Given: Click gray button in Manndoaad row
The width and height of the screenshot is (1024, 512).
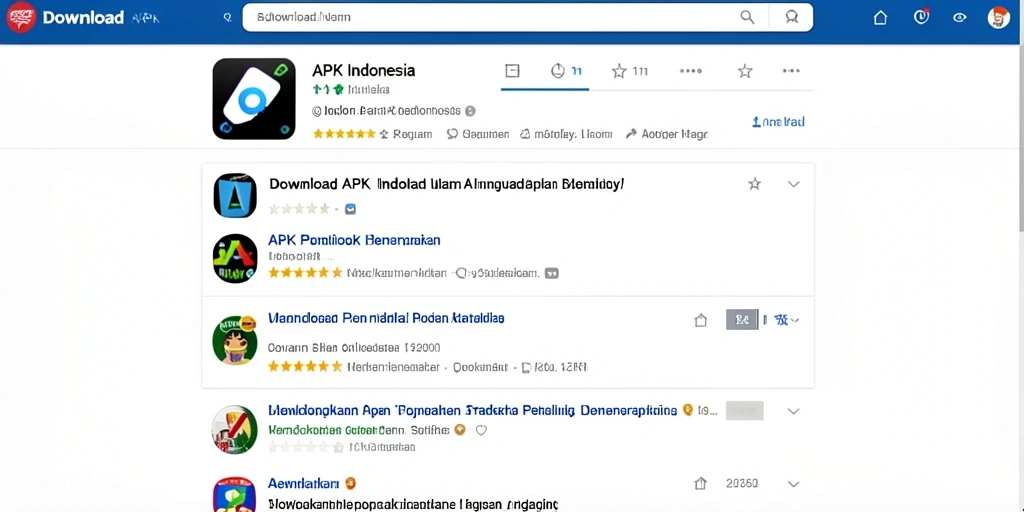Looking at the screenshot, I should tap(741, 320).
